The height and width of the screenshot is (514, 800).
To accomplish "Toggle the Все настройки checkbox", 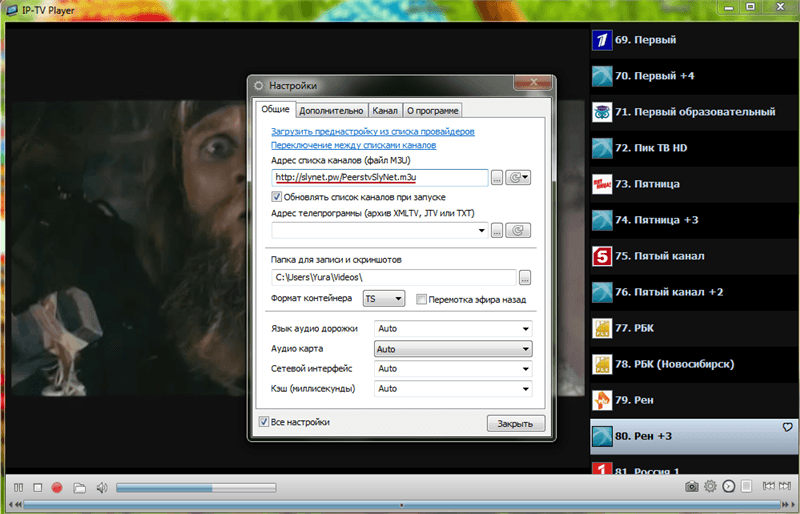I will point(264,422).
